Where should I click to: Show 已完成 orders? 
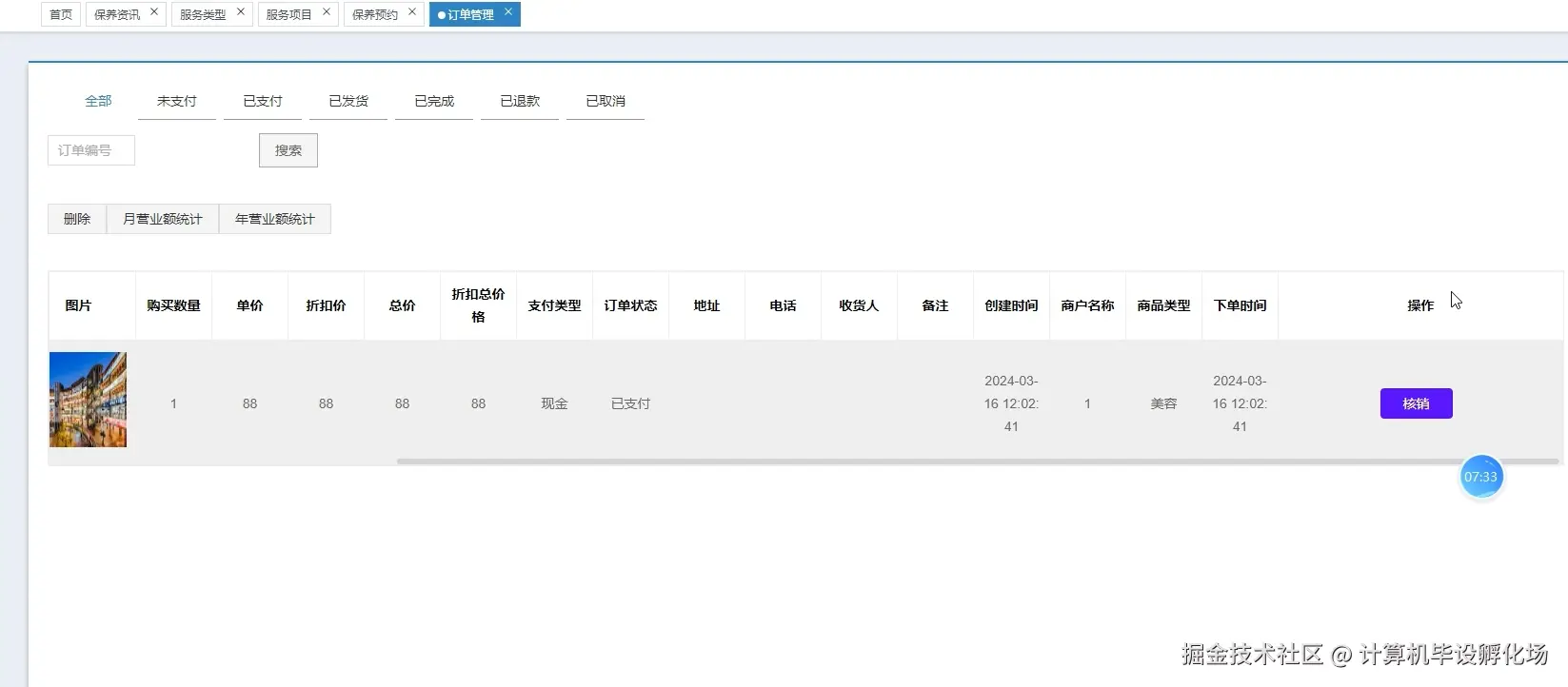pos(434,101)
